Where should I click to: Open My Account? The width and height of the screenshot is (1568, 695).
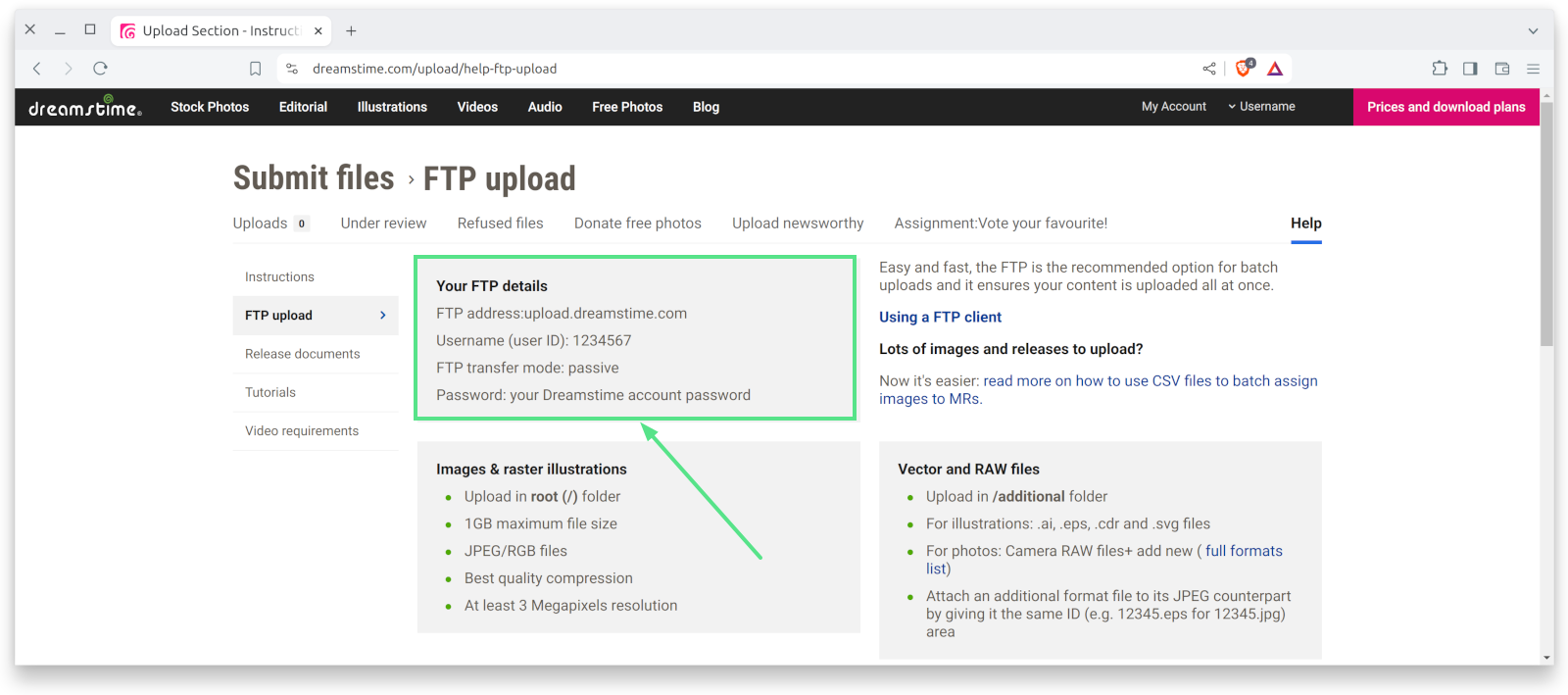(x=1174, y=107)
